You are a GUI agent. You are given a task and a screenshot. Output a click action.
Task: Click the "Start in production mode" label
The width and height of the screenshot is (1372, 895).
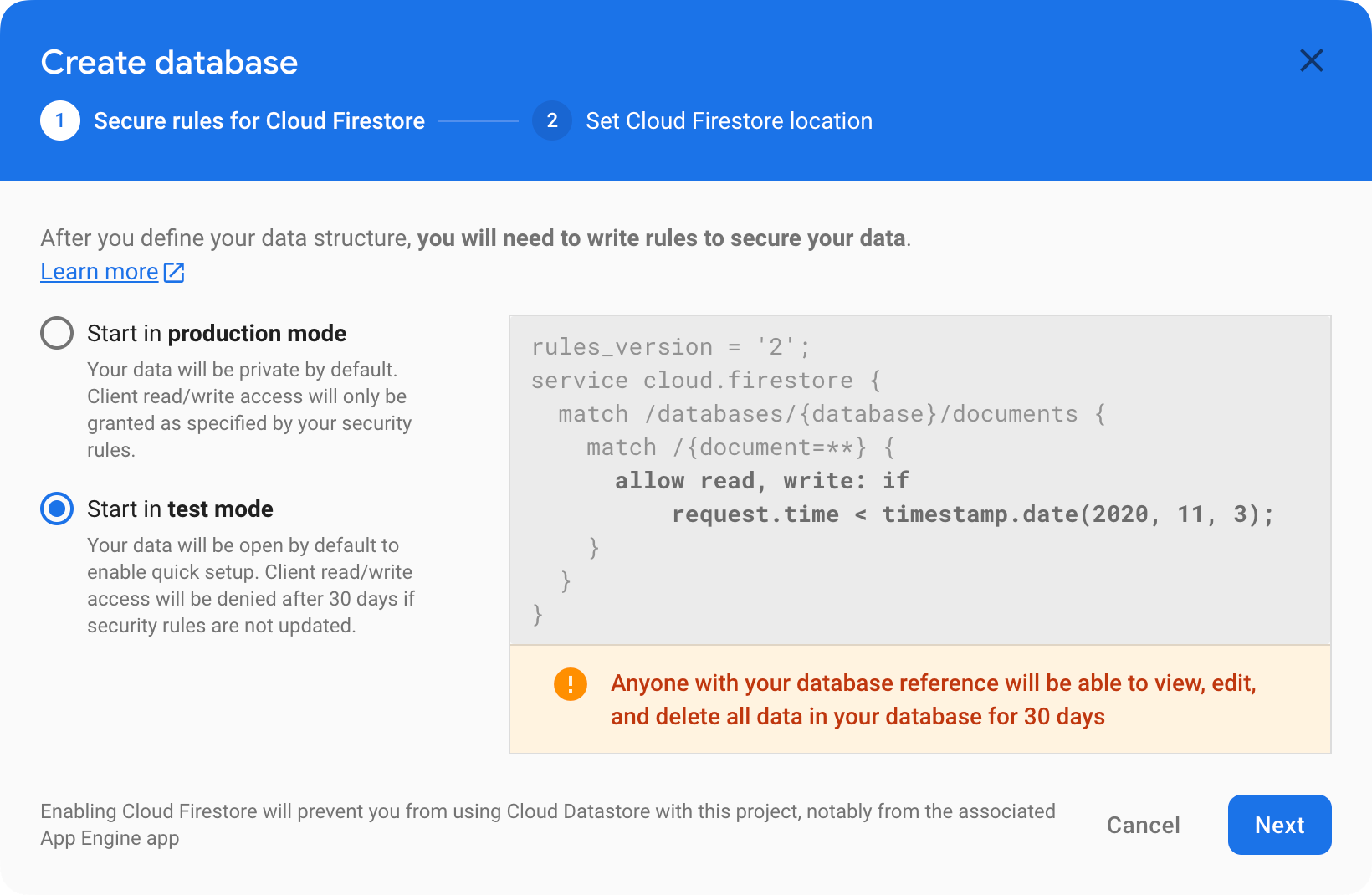pos(217,333)
